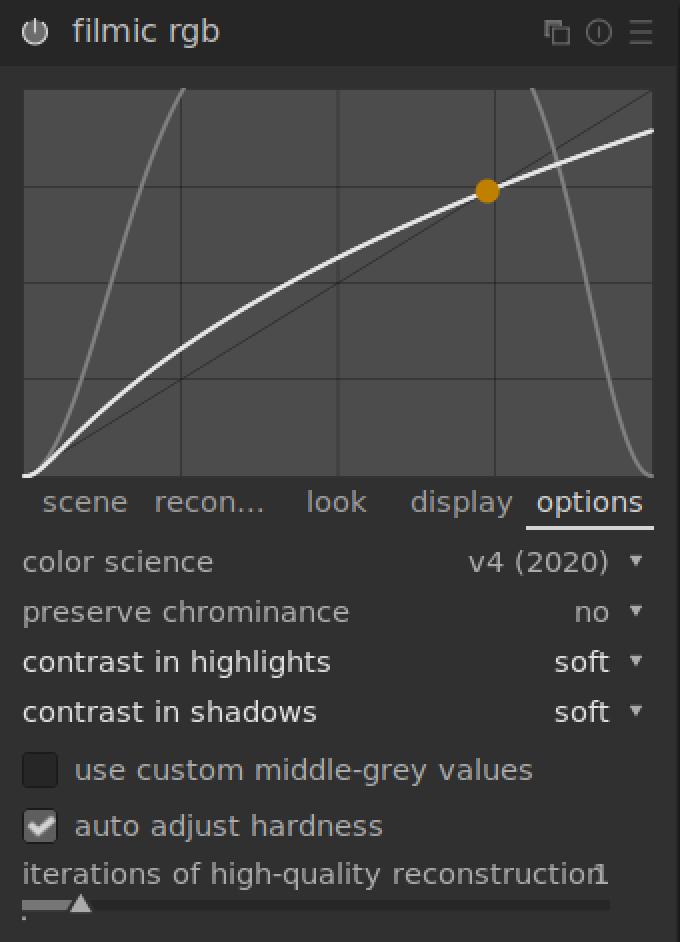Open the presets hamburger menu icon
This screenshot has width=680, height=942.
pos(641,32)
